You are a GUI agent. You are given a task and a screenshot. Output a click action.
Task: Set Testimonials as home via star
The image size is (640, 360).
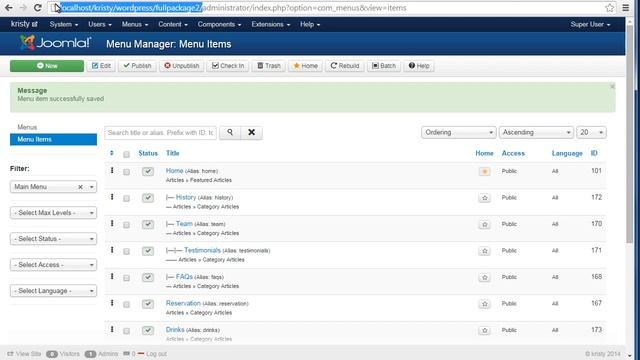pyautogui.click(x=484, y=251)
